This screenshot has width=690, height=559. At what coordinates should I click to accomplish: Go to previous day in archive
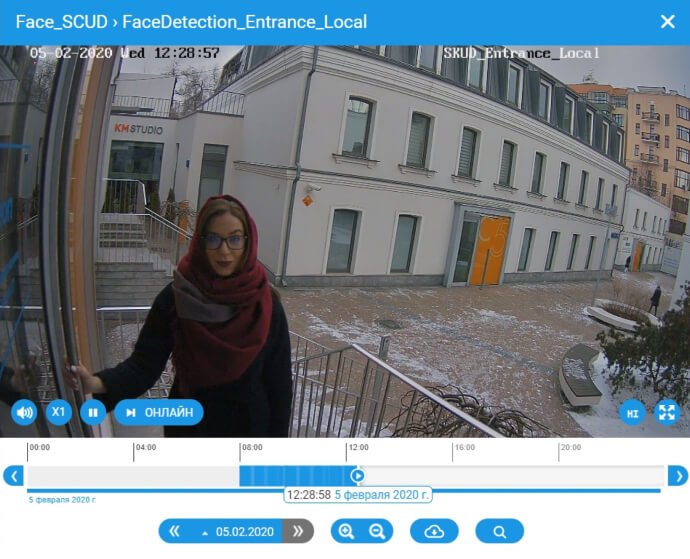click(174, 532)
